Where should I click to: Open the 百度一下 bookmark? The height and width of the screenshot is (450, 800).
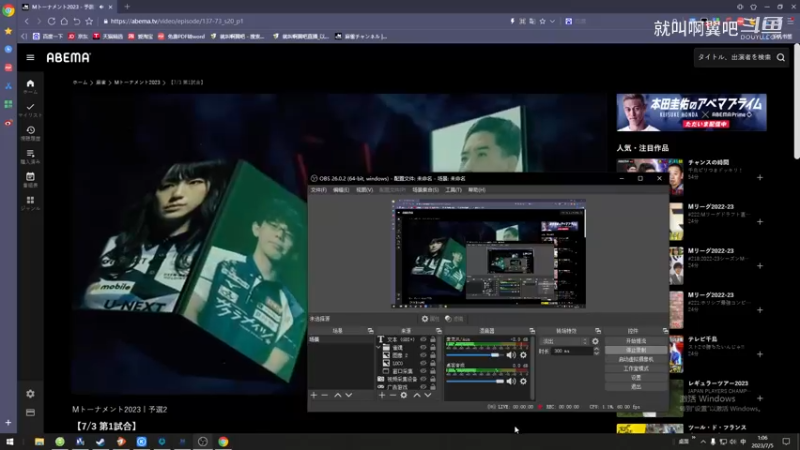(48, 36)
